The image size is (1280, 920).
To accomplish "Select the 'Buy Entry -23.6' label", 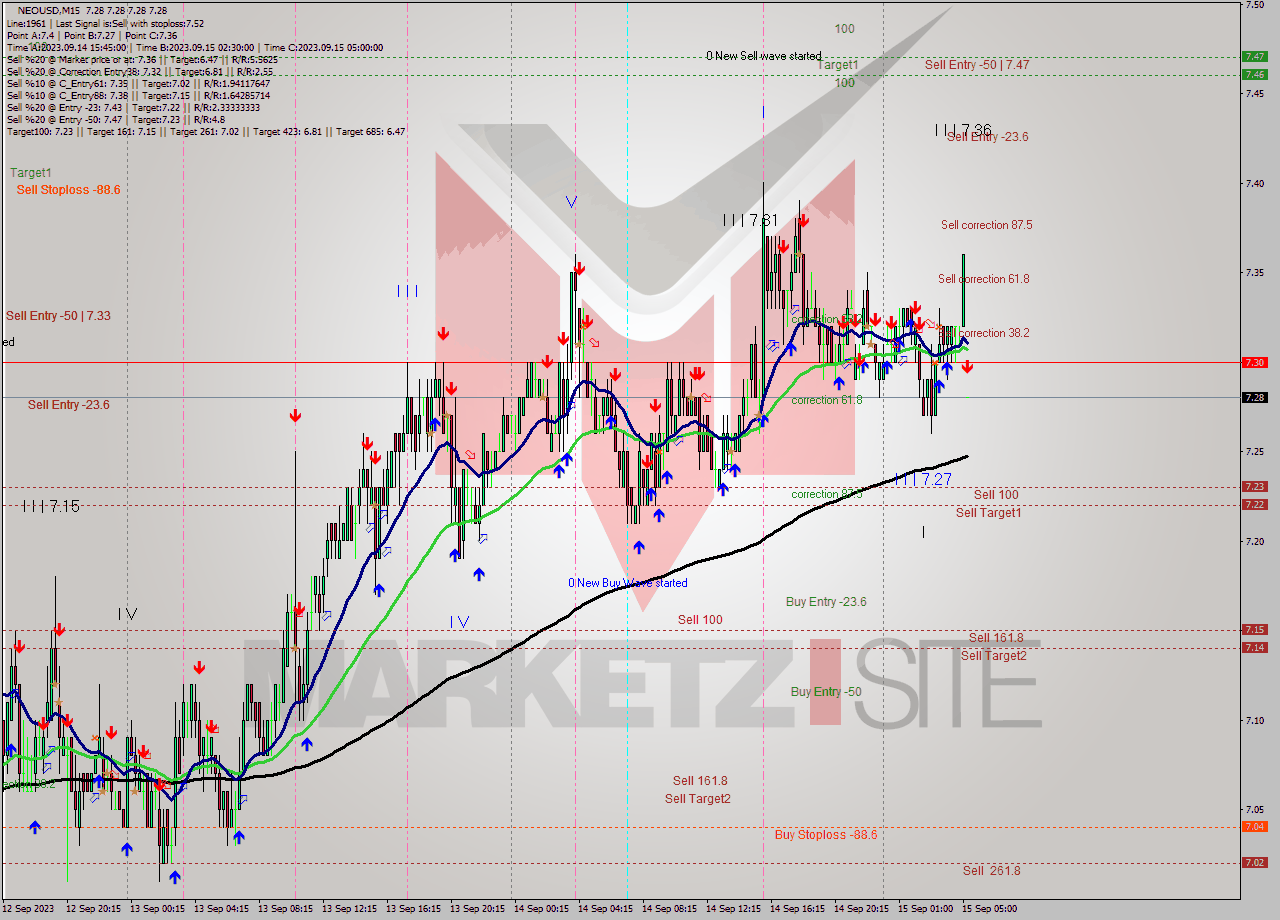I will [x=826, y=602].
